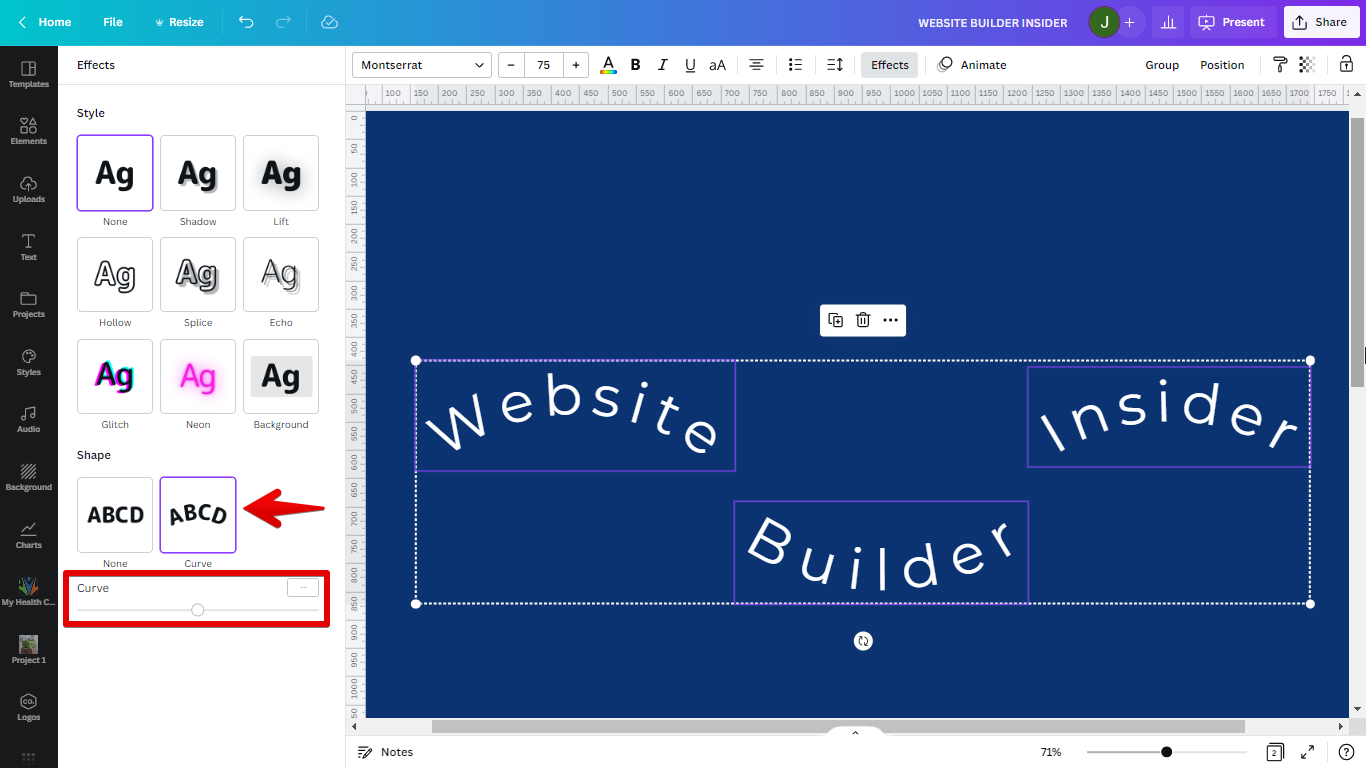Open the Montserrat font dropdown

point(422,65)
